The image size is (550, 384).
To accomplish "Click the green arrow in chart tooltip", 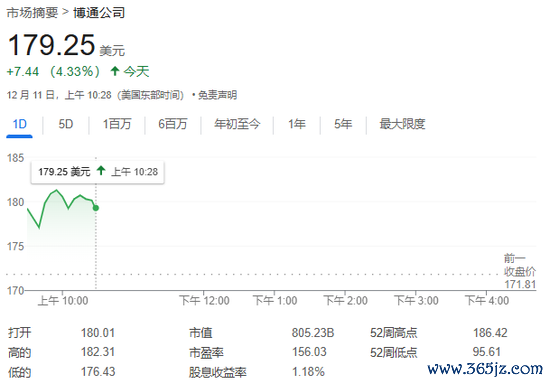I will pyautogui.click(x=101, y=171).
